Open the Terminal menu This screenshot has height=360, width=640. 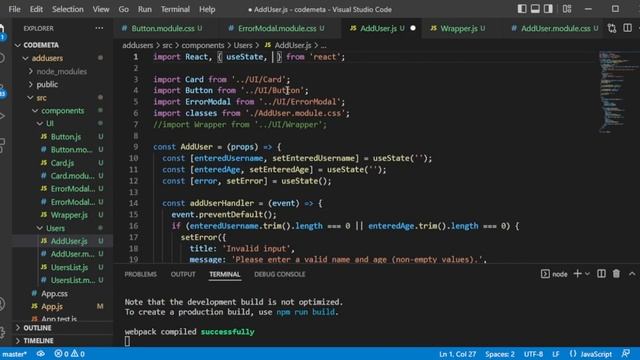[175, 9]
